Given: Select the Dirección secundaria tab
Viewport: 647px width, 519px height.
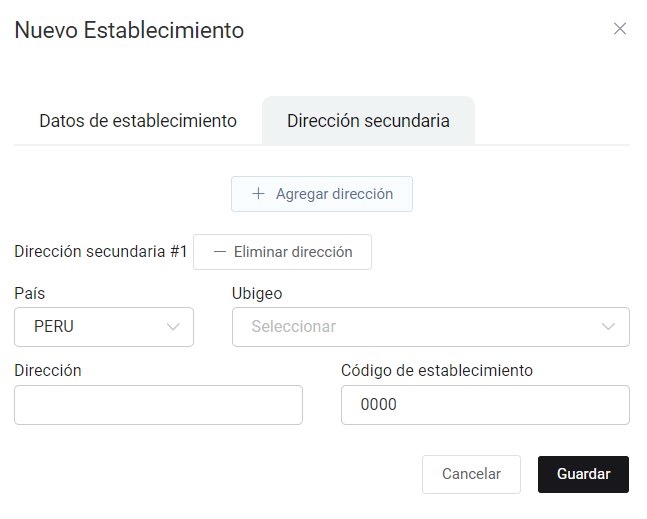Looking at the screenshot, I should (x=368, y=121).
